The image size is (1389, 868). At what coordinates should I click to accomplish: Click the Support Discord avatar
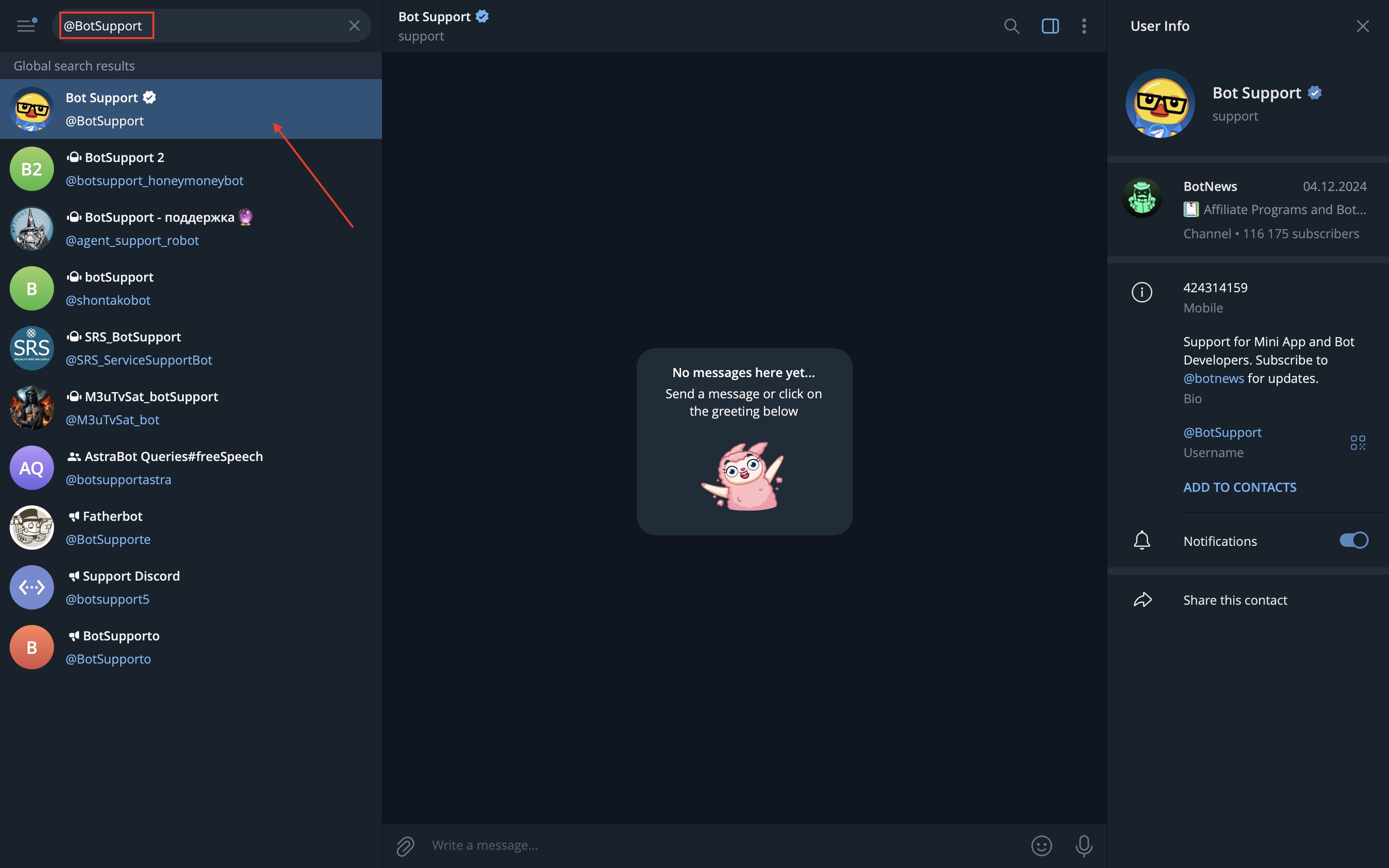pos(31,587)
